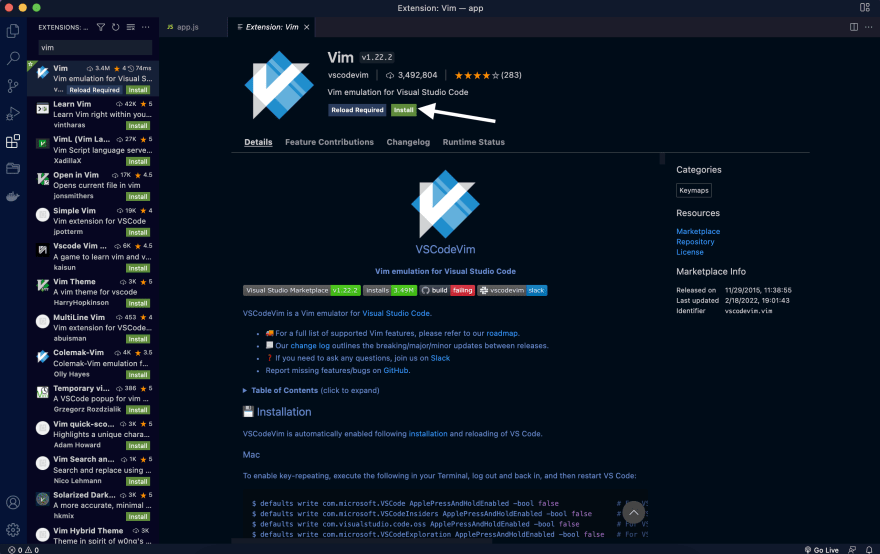This screenshot has height=554, width=880.
Task: Click the build failing badge
Action: pos(447,290)
